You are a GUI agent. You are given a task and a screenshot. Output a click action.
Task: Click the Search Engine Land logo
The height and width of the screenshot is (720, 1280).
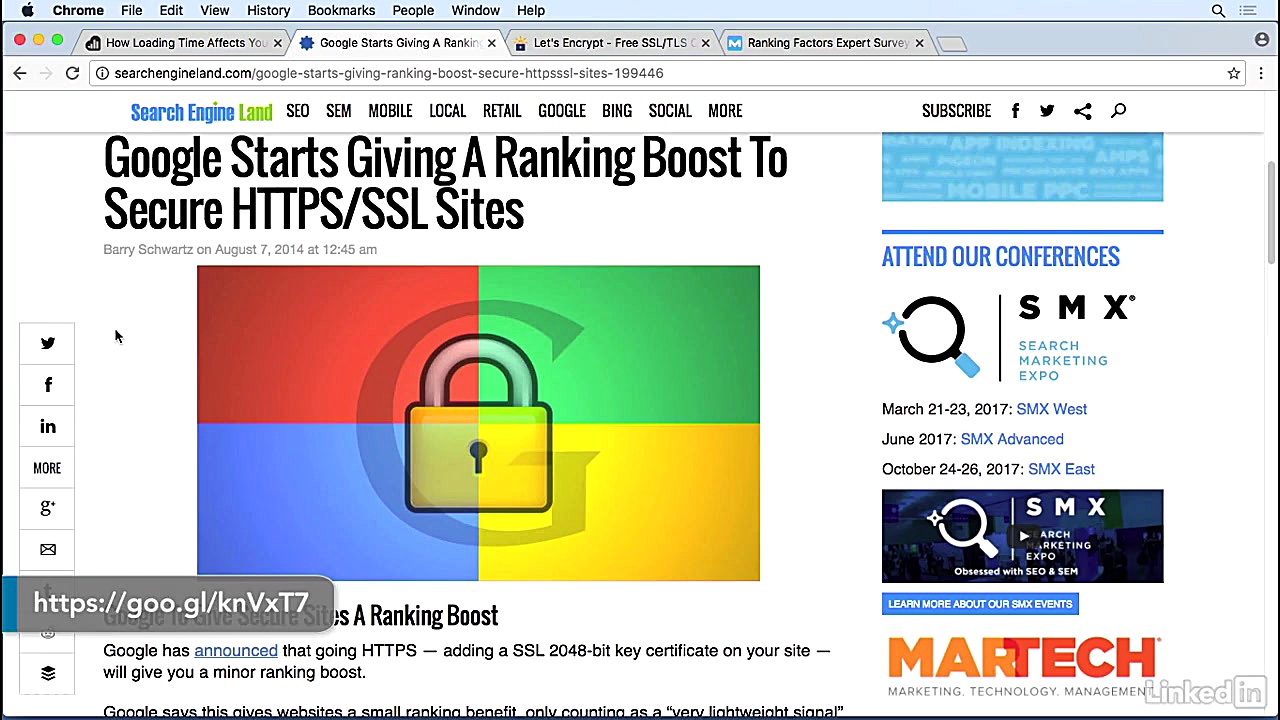pos(201,112)
